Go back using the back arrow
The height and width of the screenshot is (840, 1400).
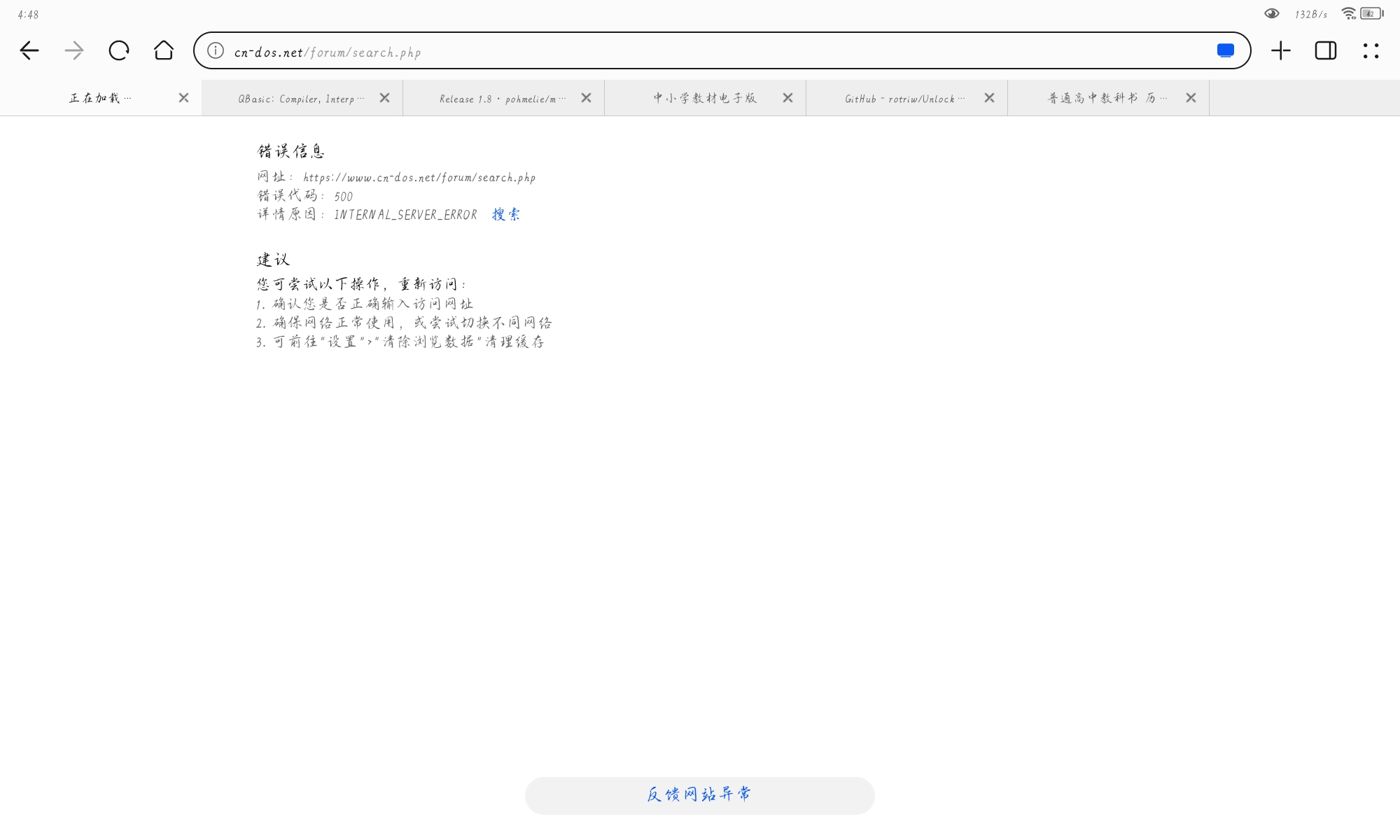[x=29, y=50]
